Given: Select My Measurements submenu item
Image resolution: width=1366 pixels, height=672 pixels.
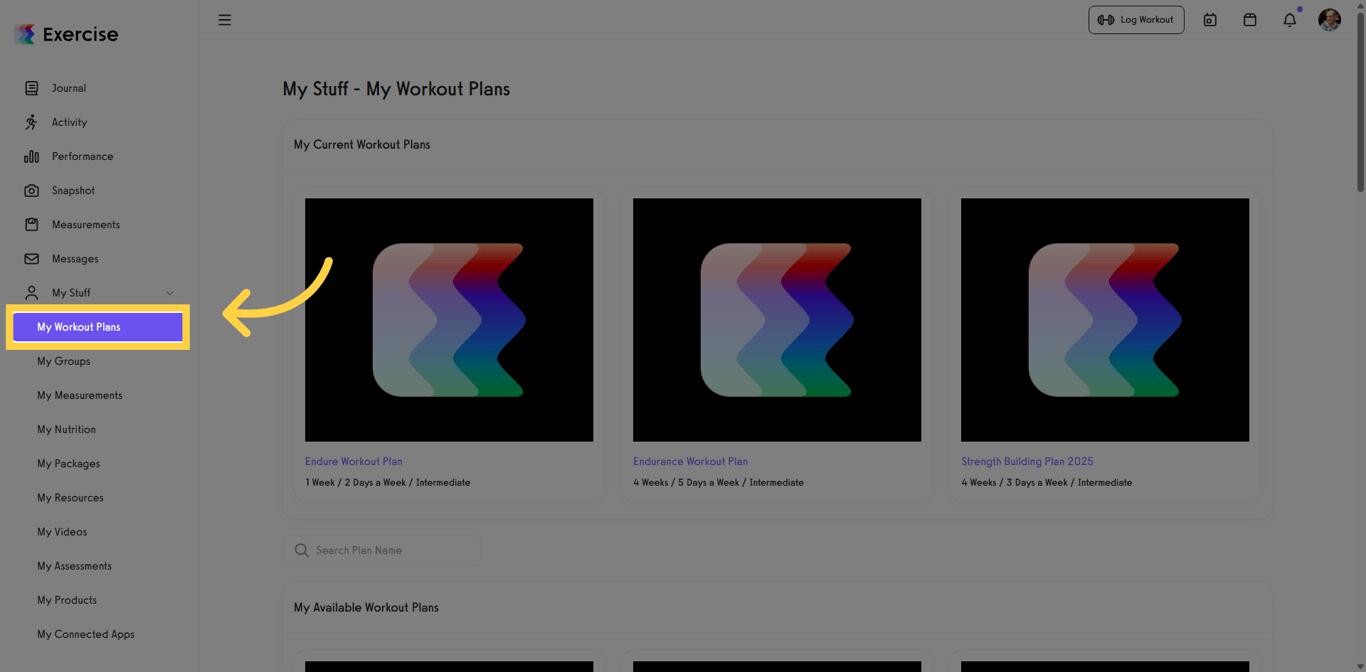Looking at the screenshot, I should point(80,395).
